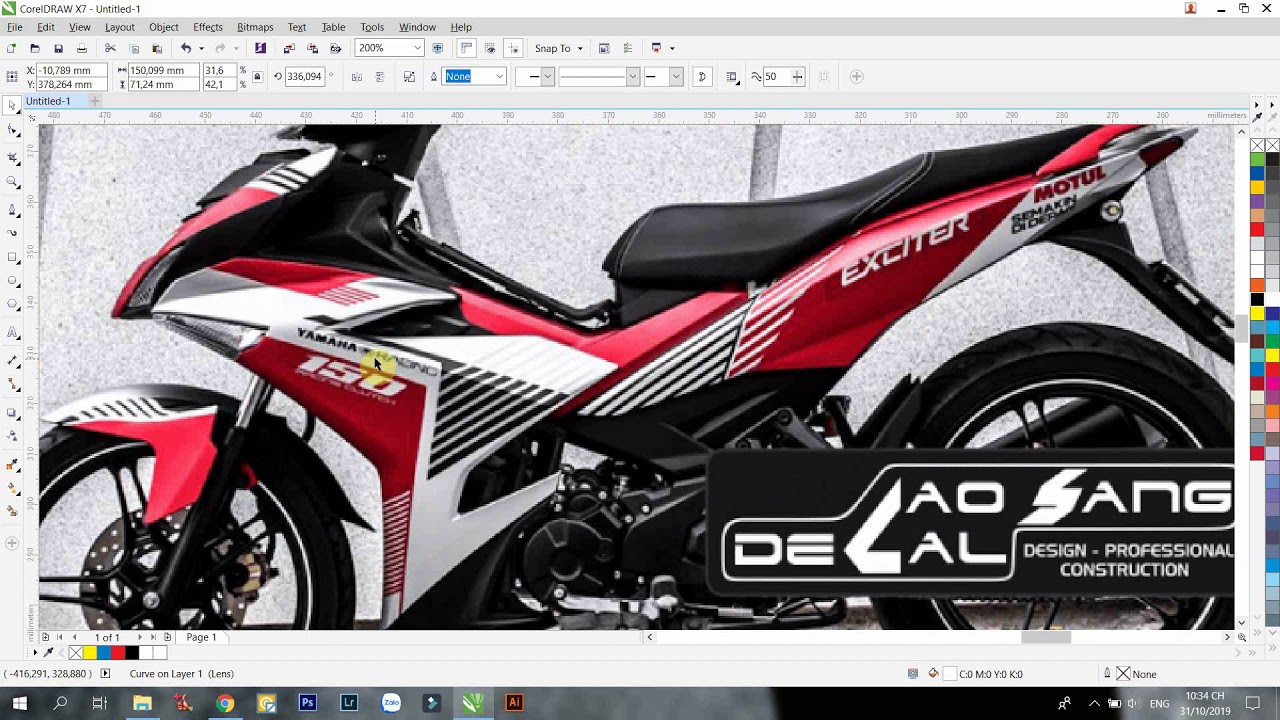Open Adobe Illustrator from the taskbar
The width and height of the screenshot is (1280, 720).
(514, 703)
